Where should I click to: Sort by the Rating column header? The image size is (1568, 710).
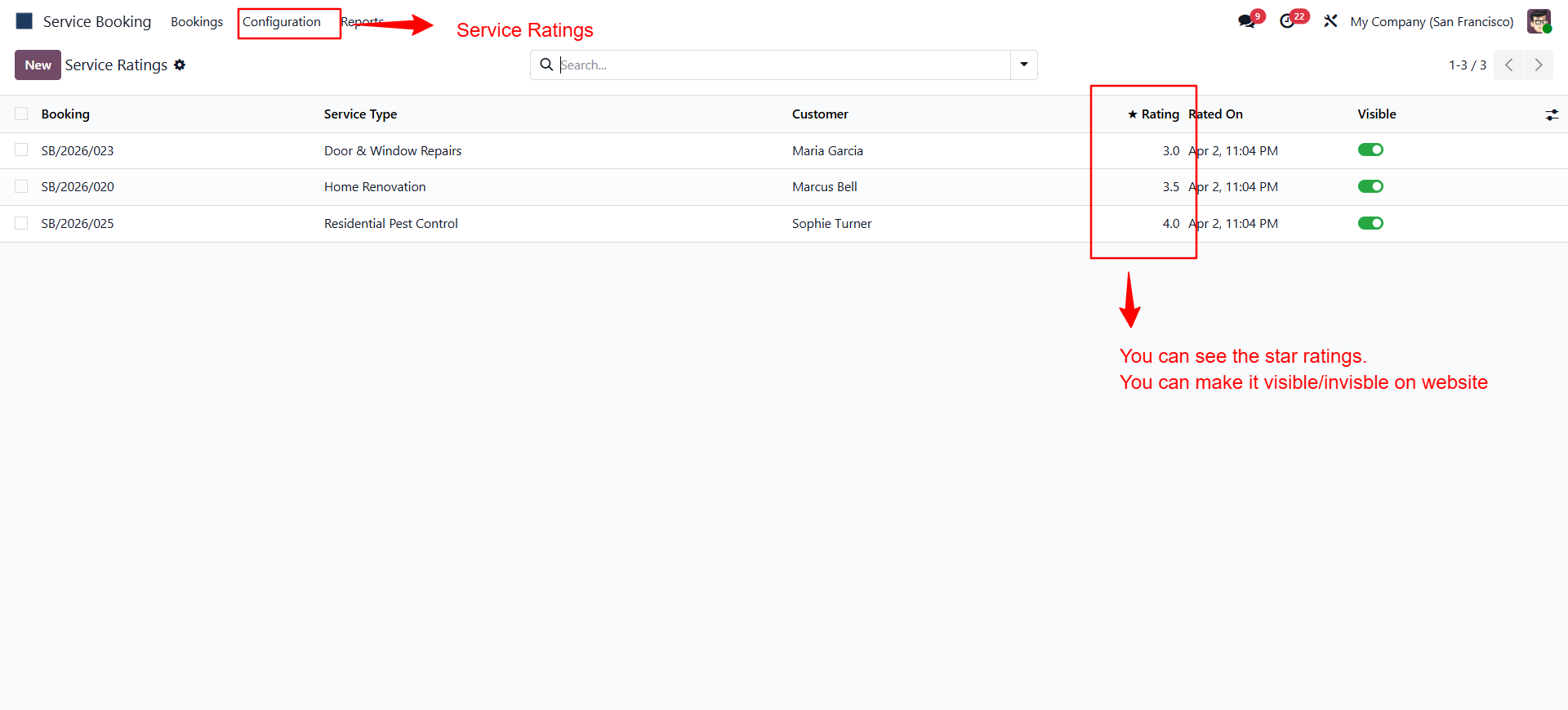[x=1153, y=114]
